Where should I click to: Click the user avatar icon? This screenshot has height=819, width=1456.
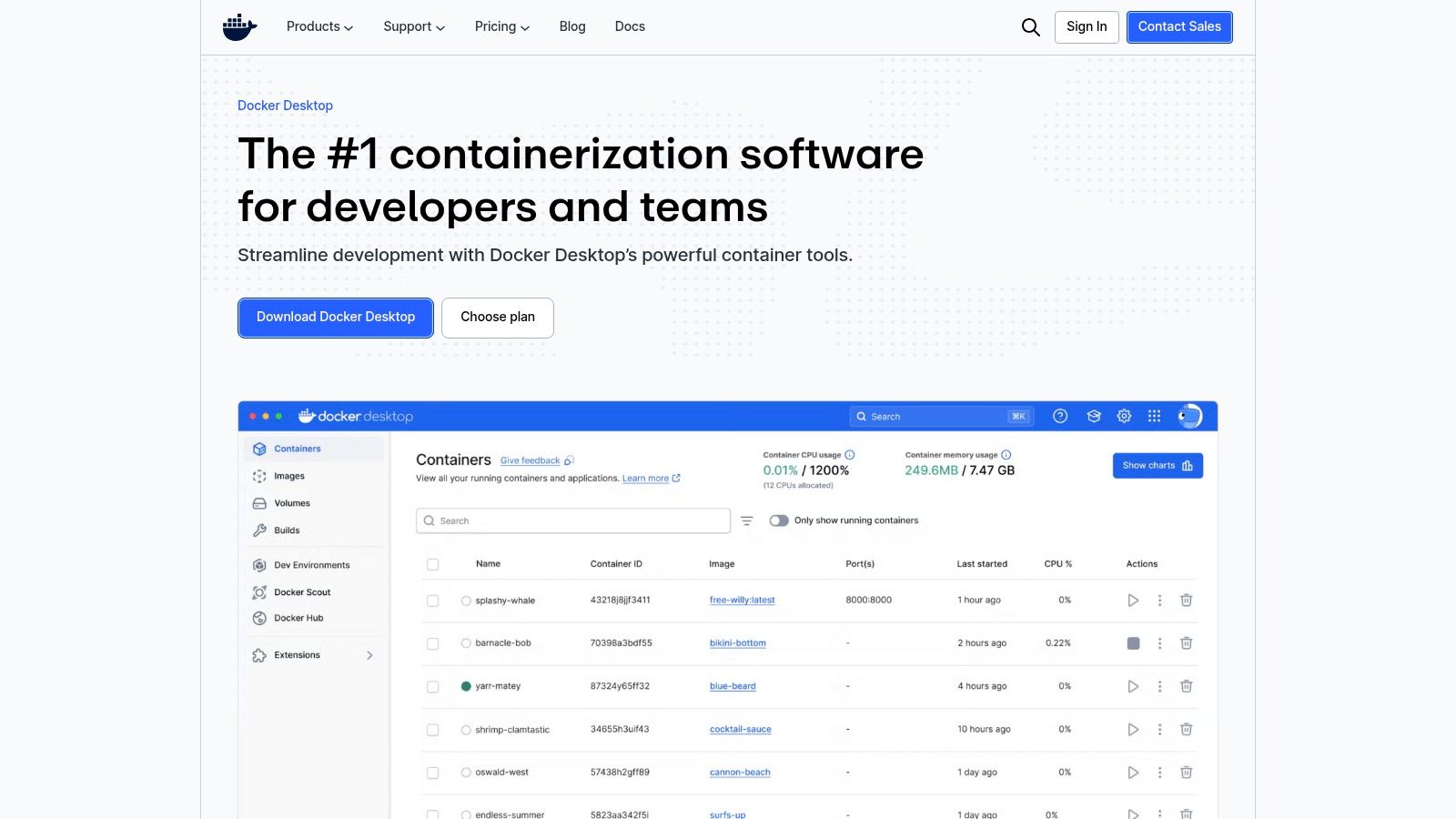pyautogui.click(x=1189, y=416)
